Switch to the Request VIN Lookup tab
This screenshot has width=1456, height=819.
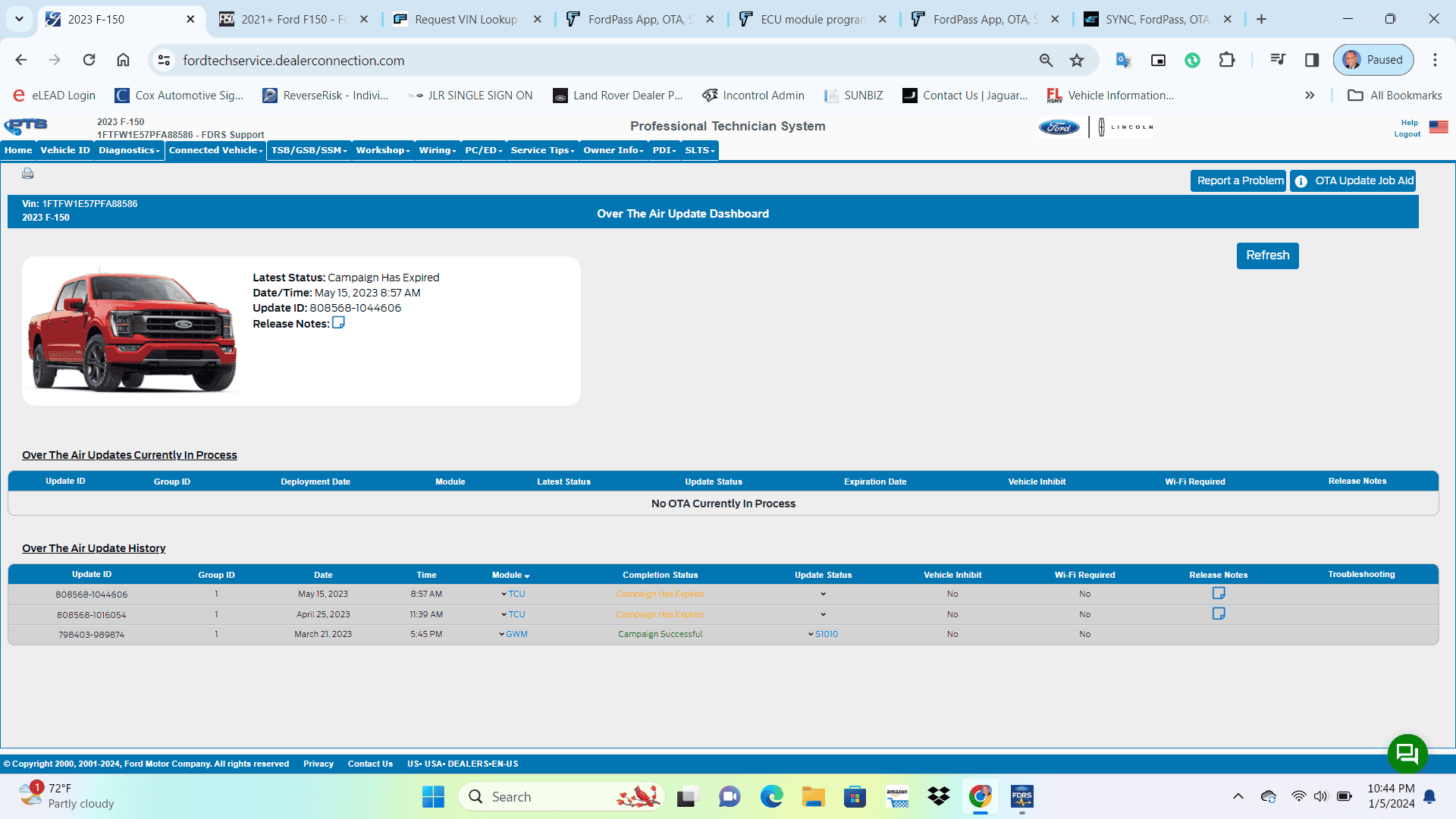tap(466, 20)
